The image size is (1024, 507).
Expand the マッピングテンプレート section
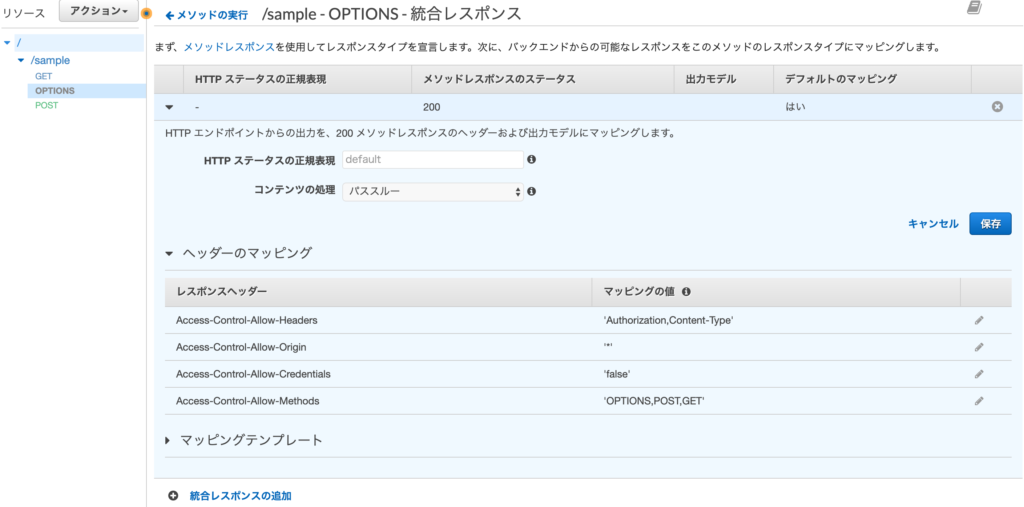coord(168,440)
